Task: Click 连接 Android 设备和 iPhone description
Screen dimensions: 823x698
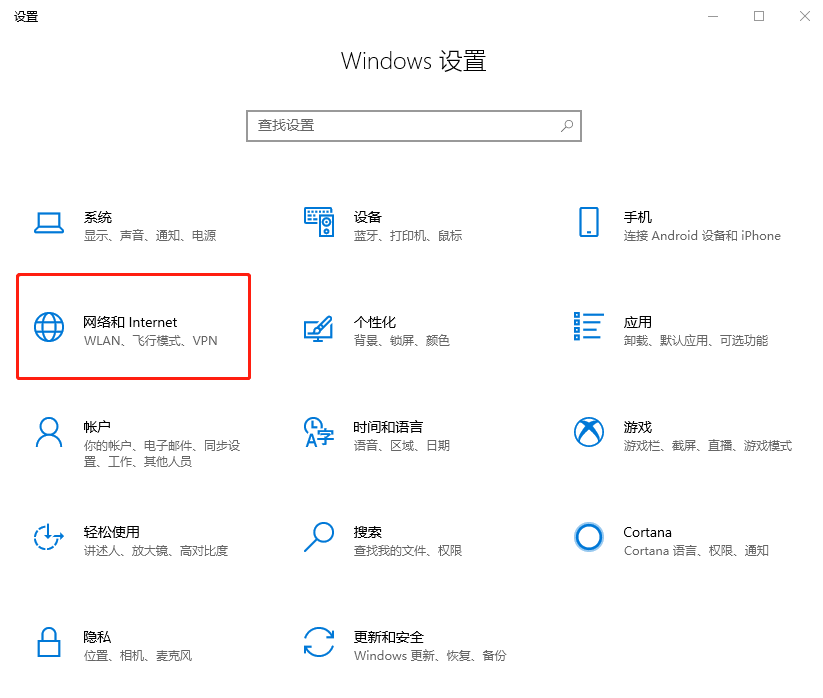Action: pos(702,236)
